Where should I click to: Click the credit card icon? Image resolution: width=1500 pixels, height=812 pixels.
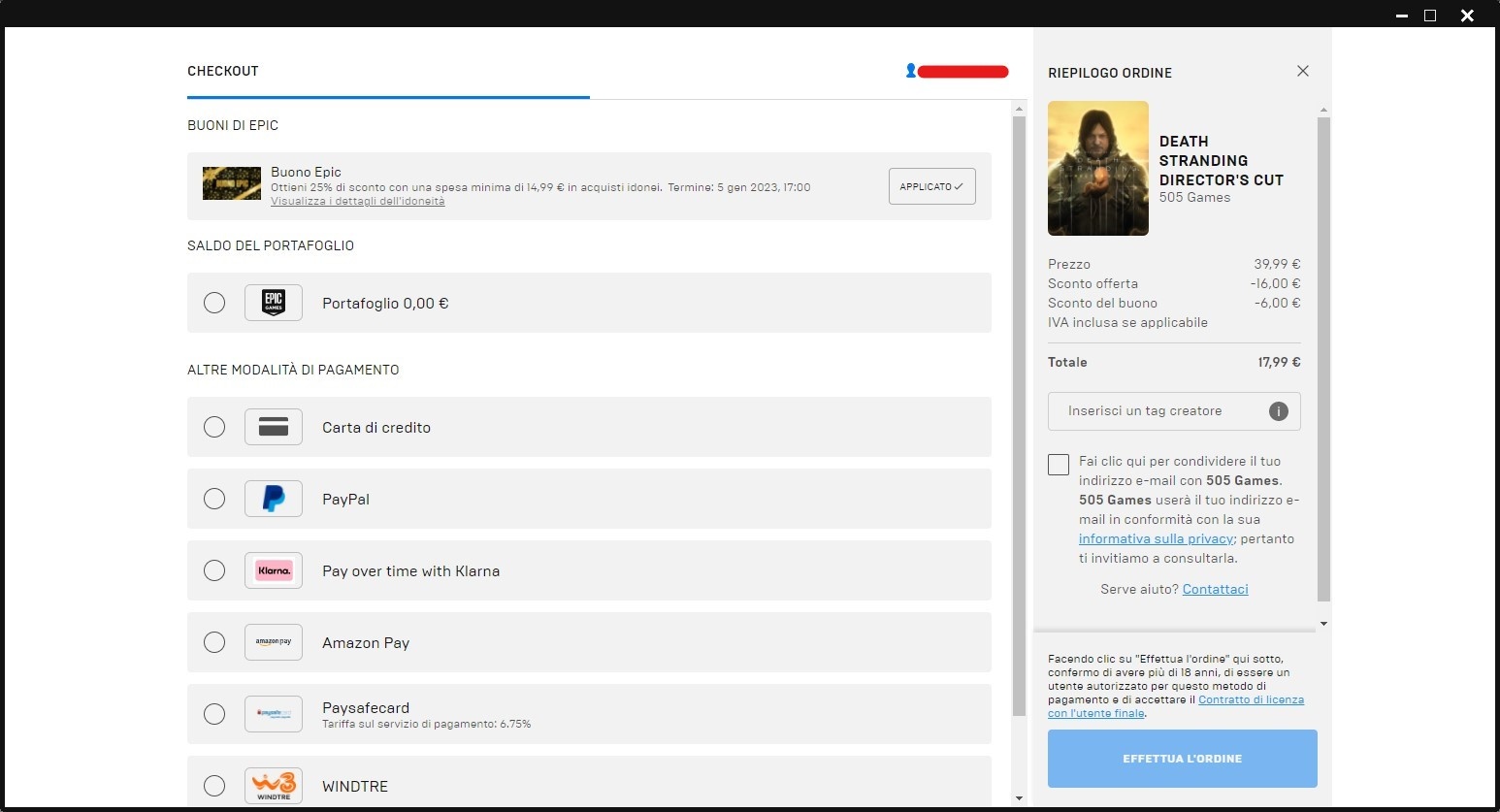coord(274,427)
